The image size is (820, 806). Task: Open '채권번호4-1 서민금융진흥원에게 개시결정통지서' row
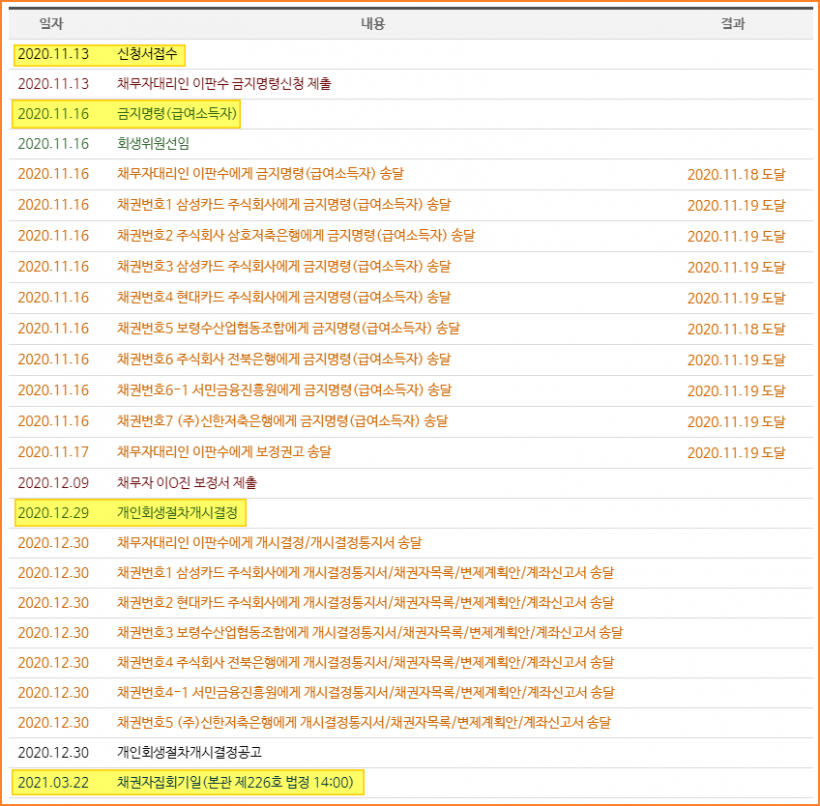[366, 692]
